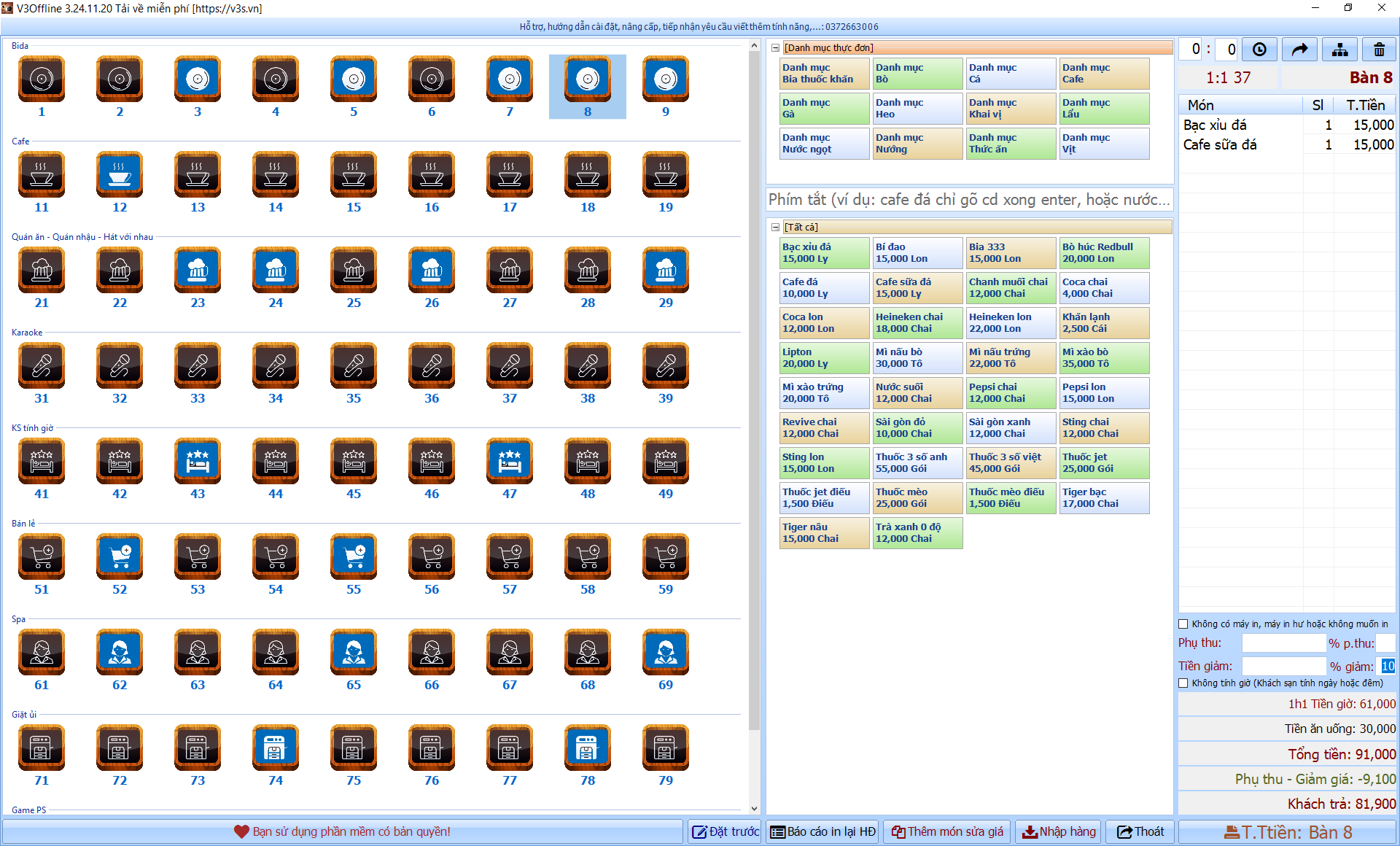Check 'Không tính giờ' hotel option
The image size is (1400, 846).
[x=1183, y=683]
